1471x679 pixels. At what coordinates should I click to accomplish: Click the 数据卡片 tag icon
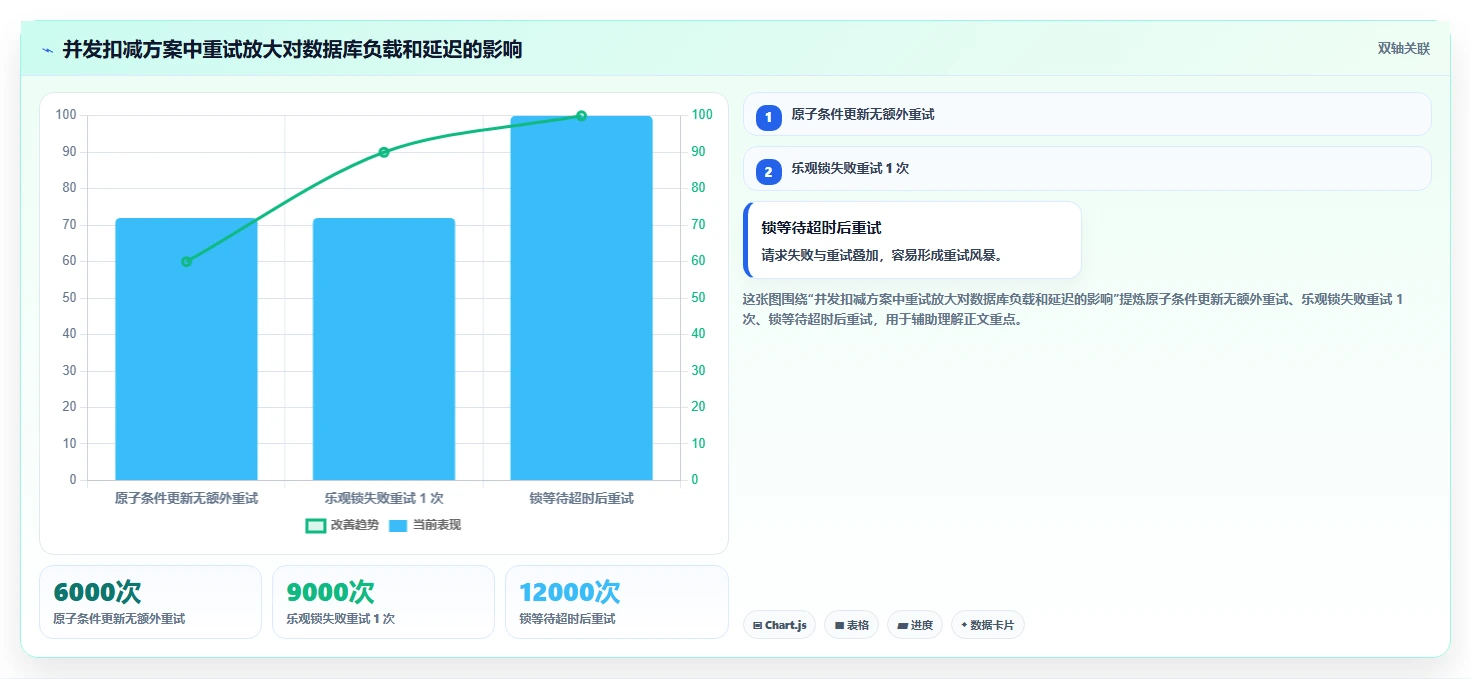964,625
